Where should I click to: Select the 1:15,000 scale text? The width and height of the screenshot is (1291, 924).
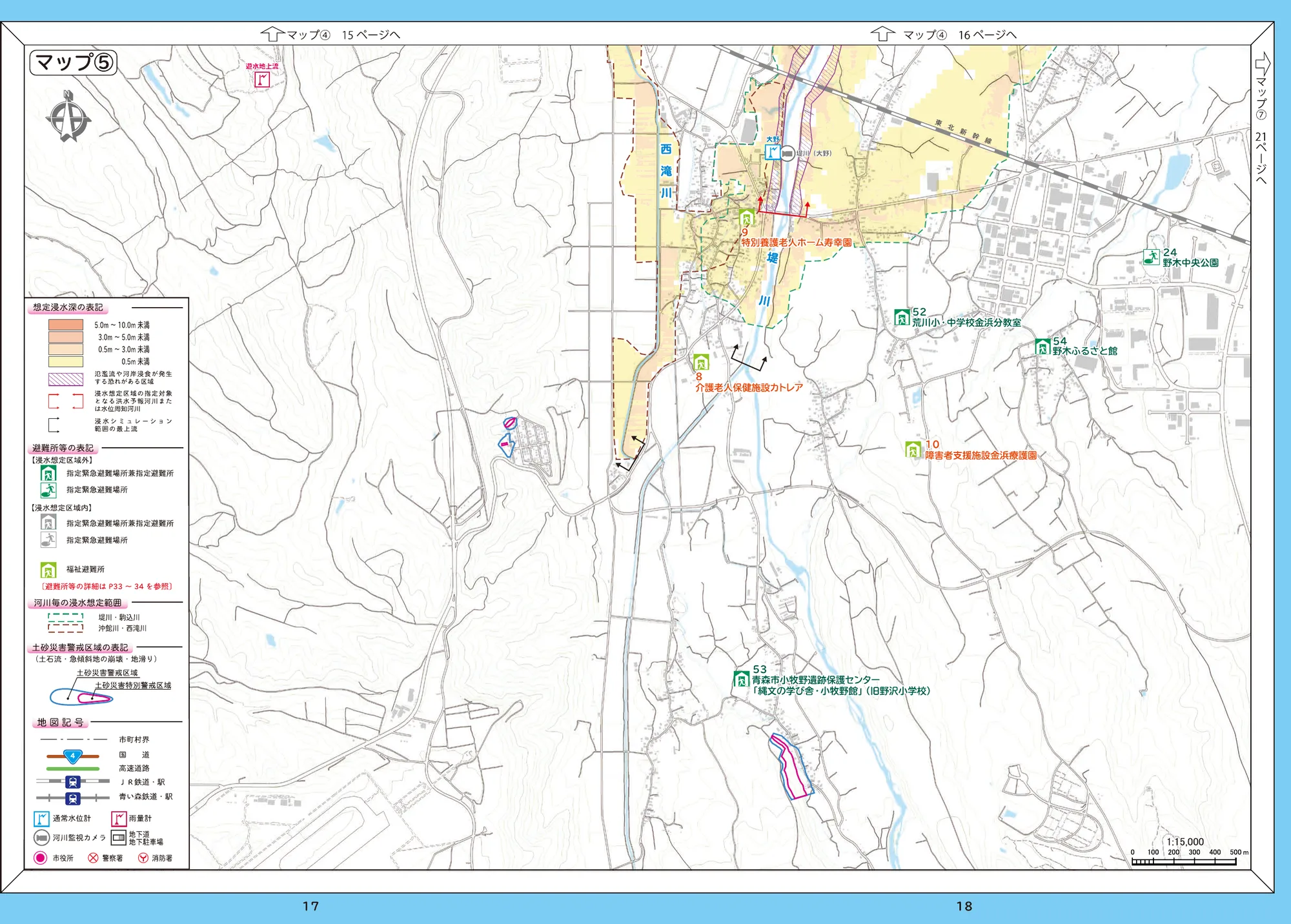[x=1185, y=842]
